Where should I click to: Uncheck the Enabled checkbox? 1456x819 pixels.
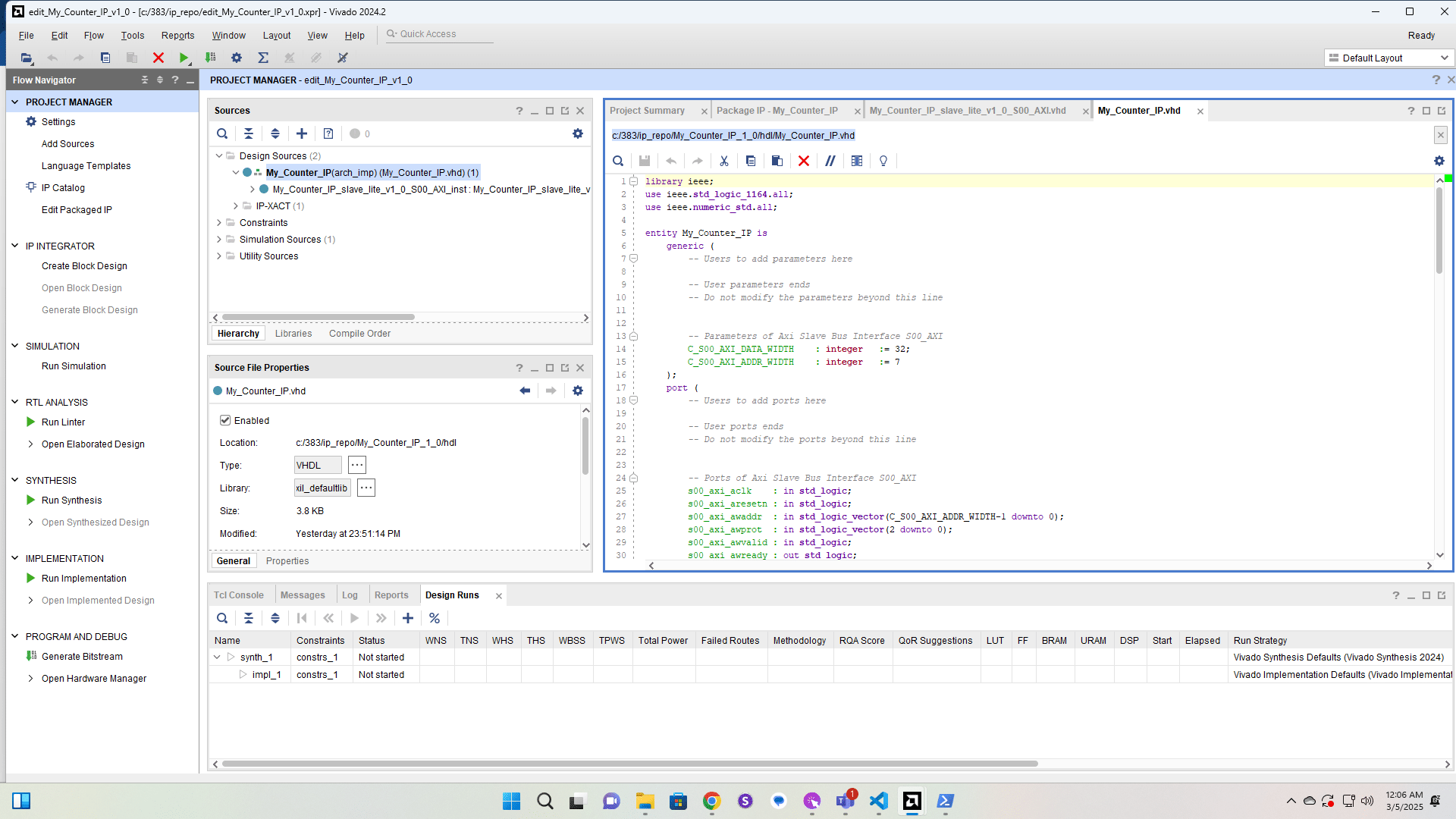225,420
